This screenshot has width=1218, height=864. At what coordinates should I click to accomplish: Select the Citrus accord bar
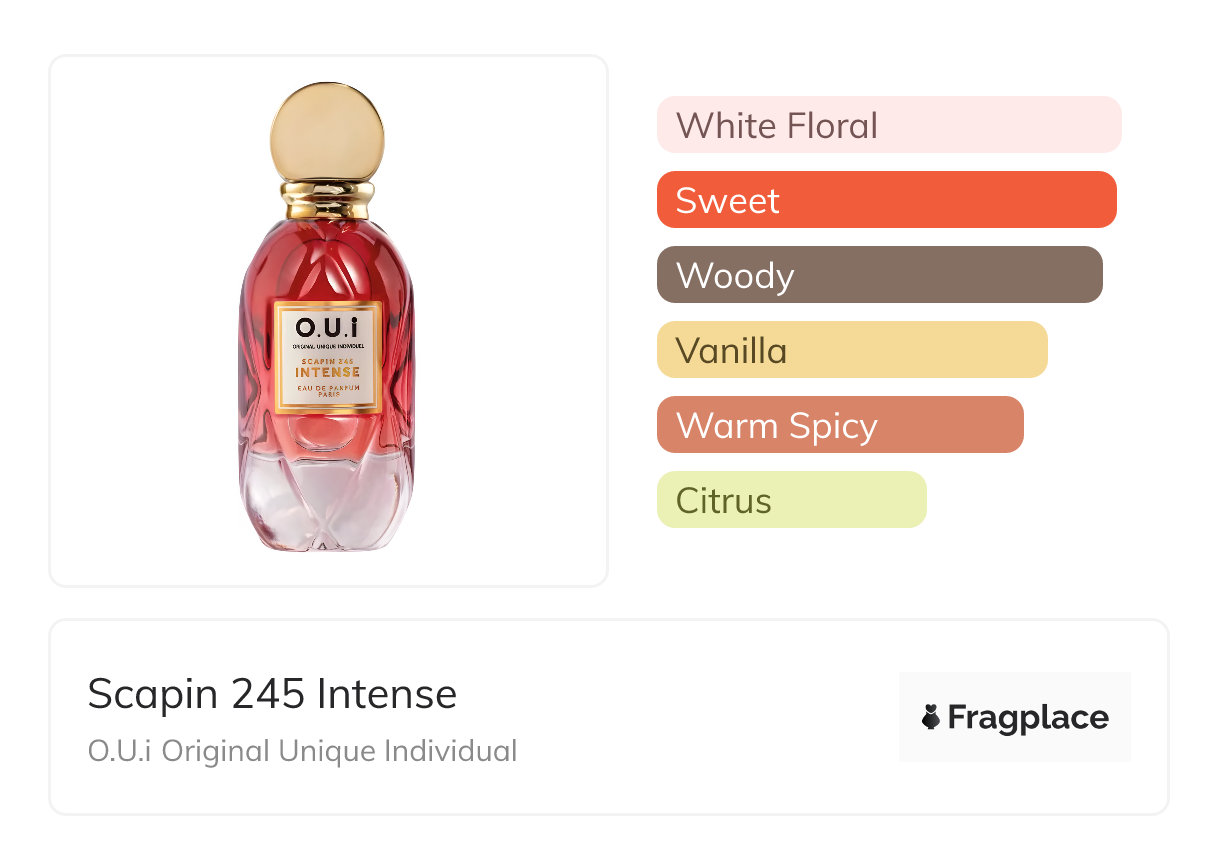(x=791, y=500)
